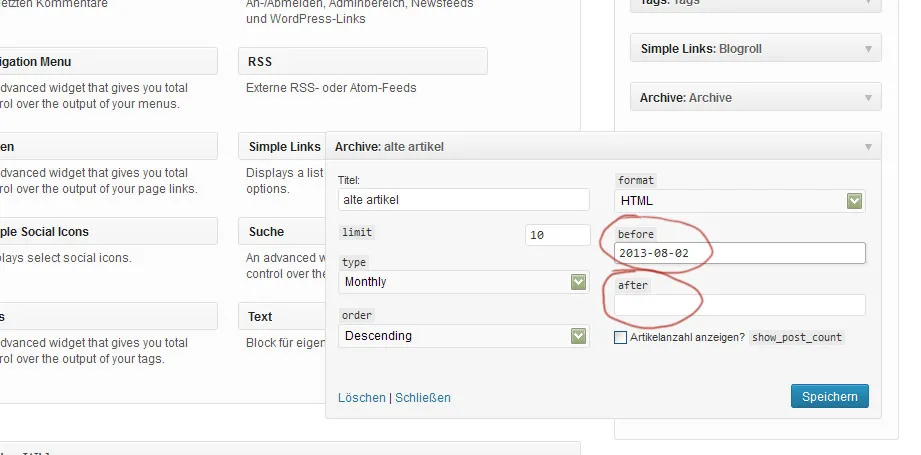Image resolution: width=921 pixels, height=455 pixels.
Task: Select the Monthly type combo box
Action: coord(464,282)
